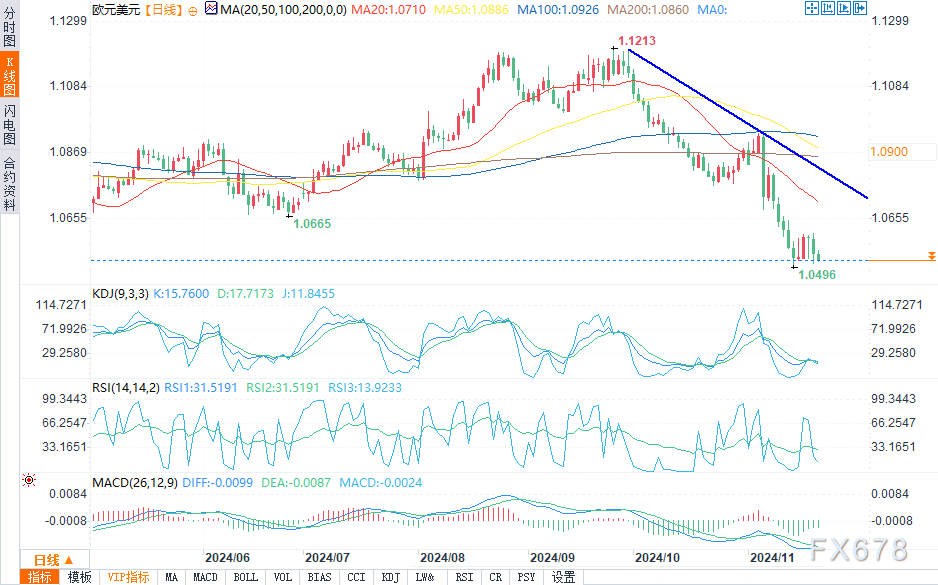Click the export arrow icon at top right
This screenshot has height=585, width=938.
(x=860, y=8)
